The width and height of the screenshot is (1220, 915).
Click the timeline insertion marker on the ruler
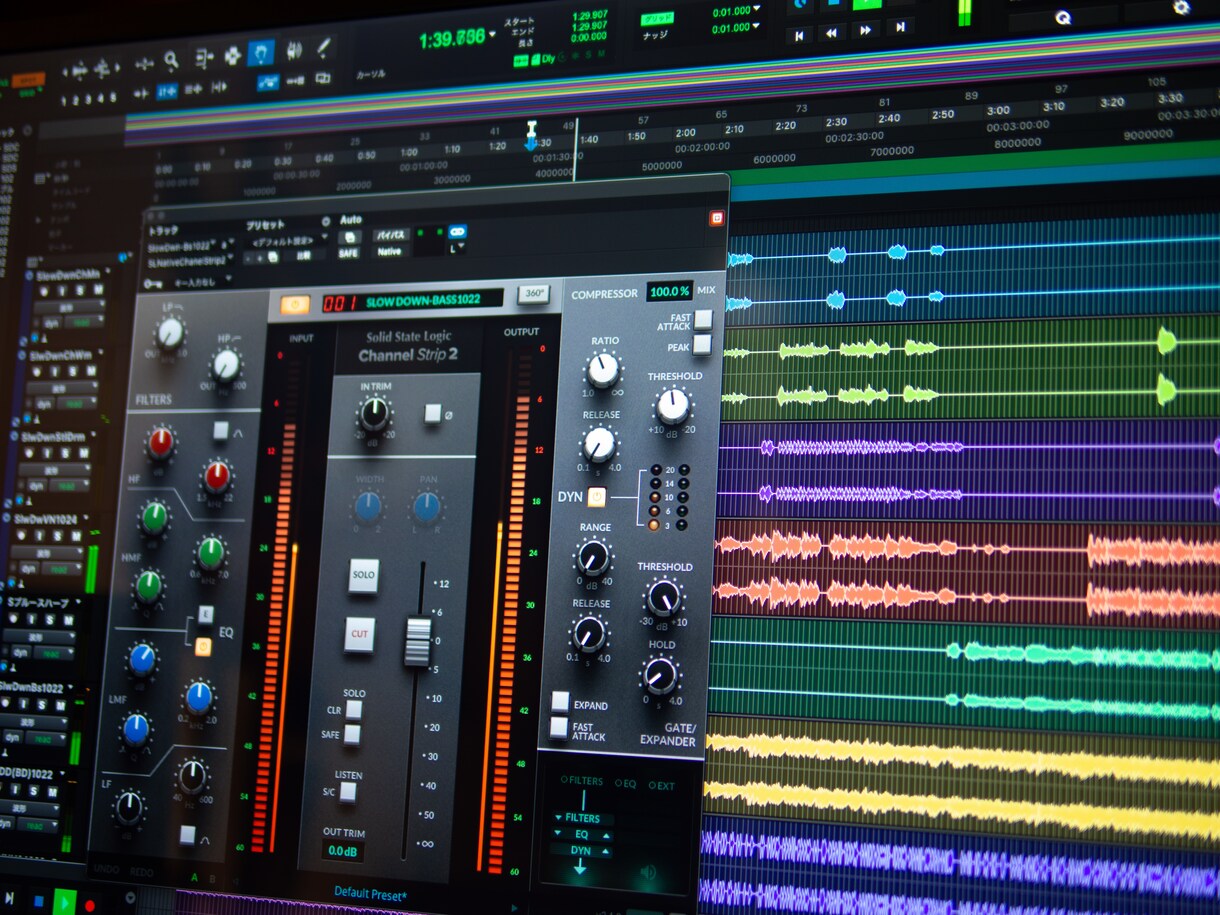(532, 135)
